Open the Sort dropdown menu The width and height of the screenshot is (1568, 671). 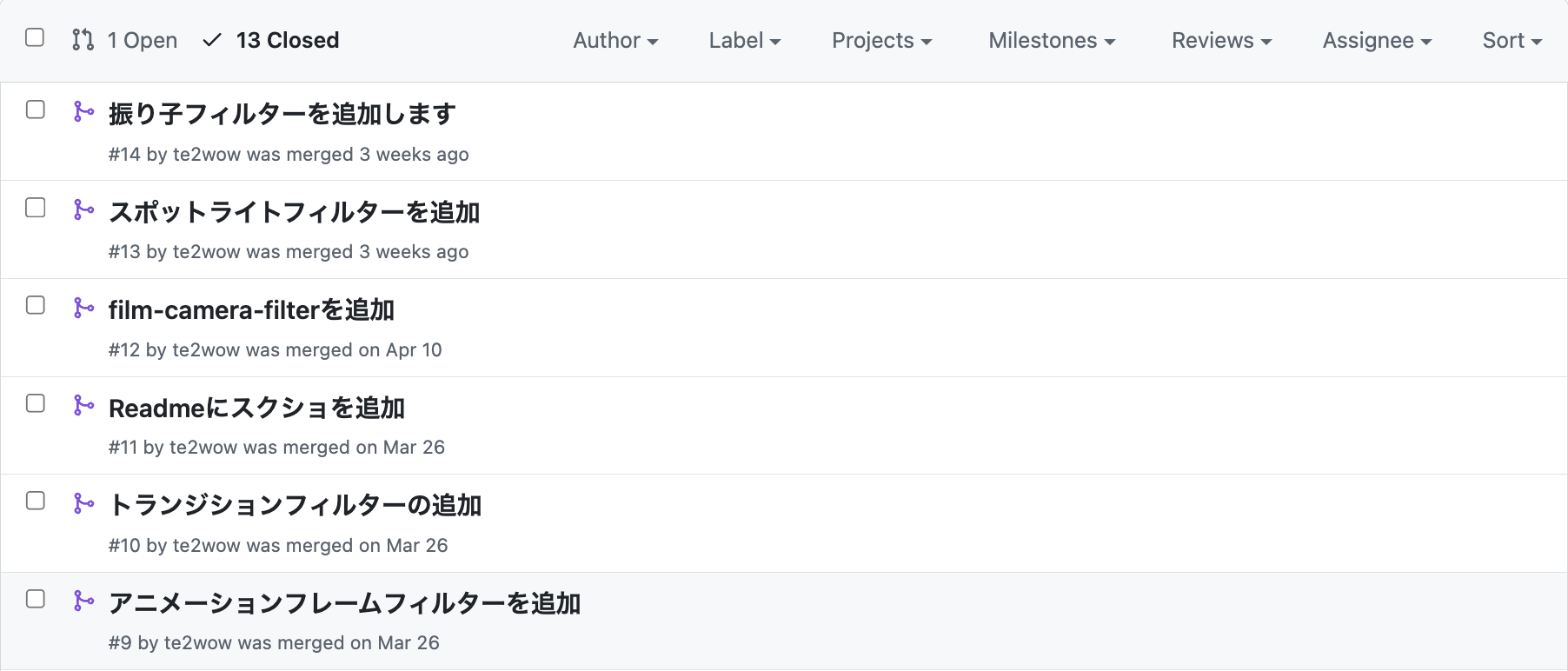pos(1512,41)
